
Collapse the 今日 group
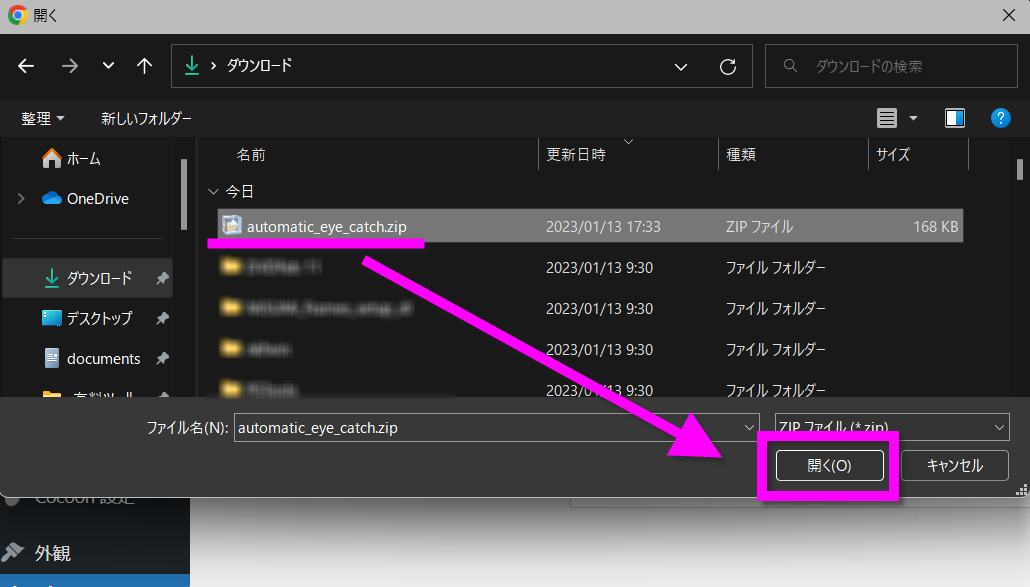click(x=212, y=191)
